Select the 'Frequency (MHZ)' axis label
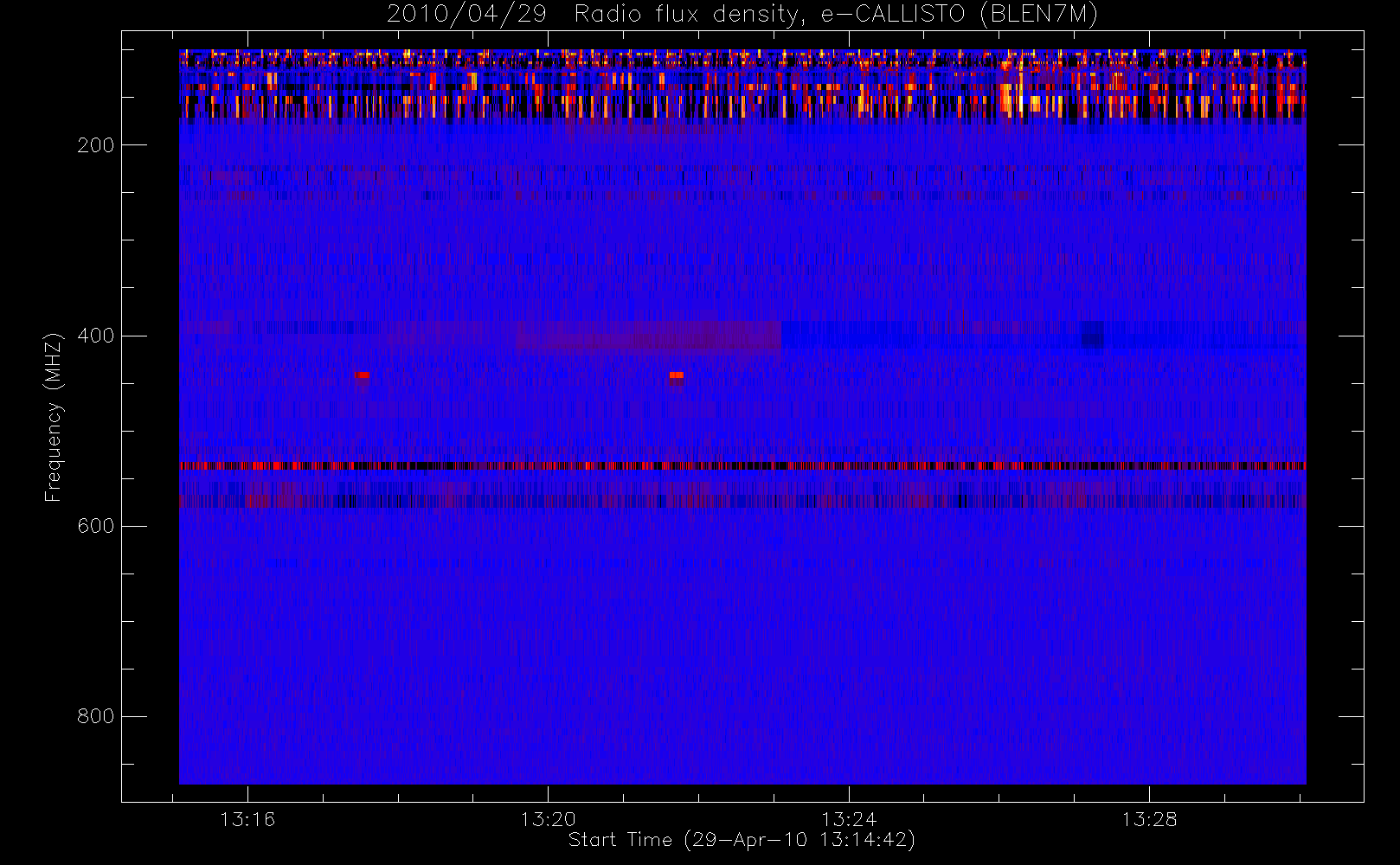This screenshot has height=865, width=1400. [x=54, y=417]
